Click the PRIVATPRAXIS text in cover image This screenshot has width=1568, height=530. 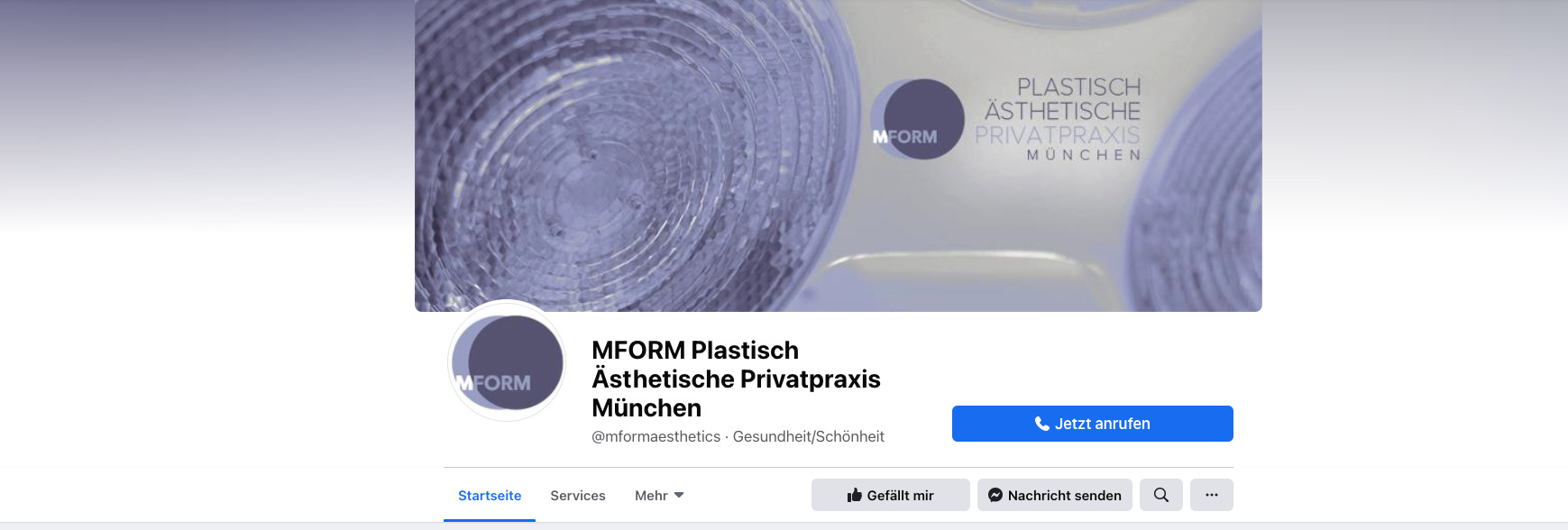tap(1058, 135)
